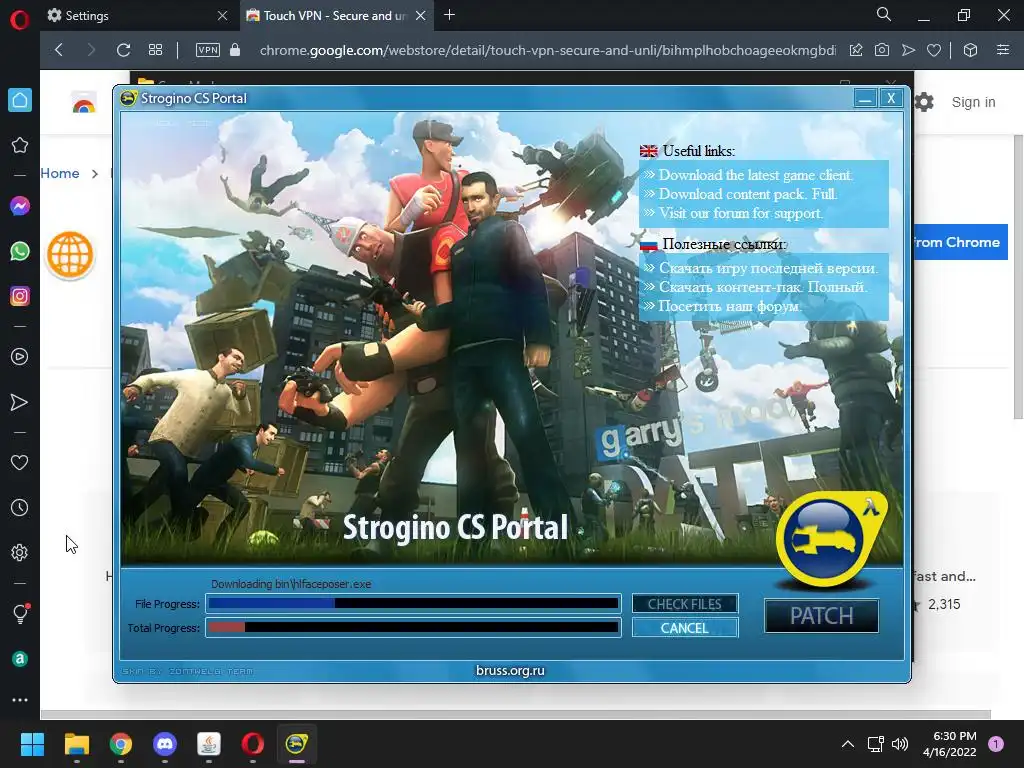Click the File Progress bar
This screenshot has width=1024, height=768.
(x=413, y=603)
